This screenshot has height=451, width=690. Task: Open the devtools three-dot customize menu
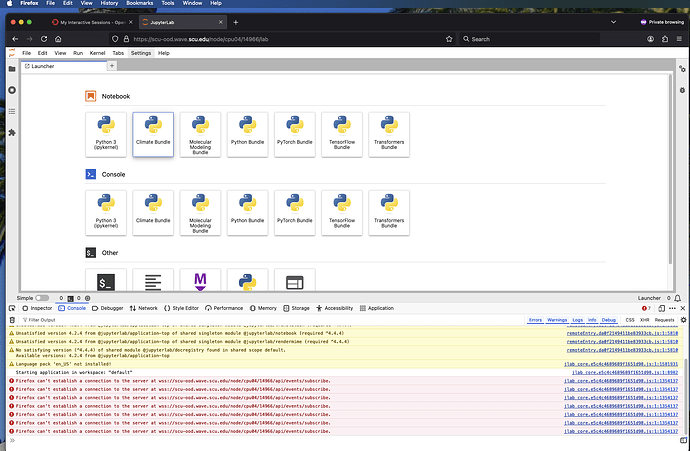[x=672, y=308]
